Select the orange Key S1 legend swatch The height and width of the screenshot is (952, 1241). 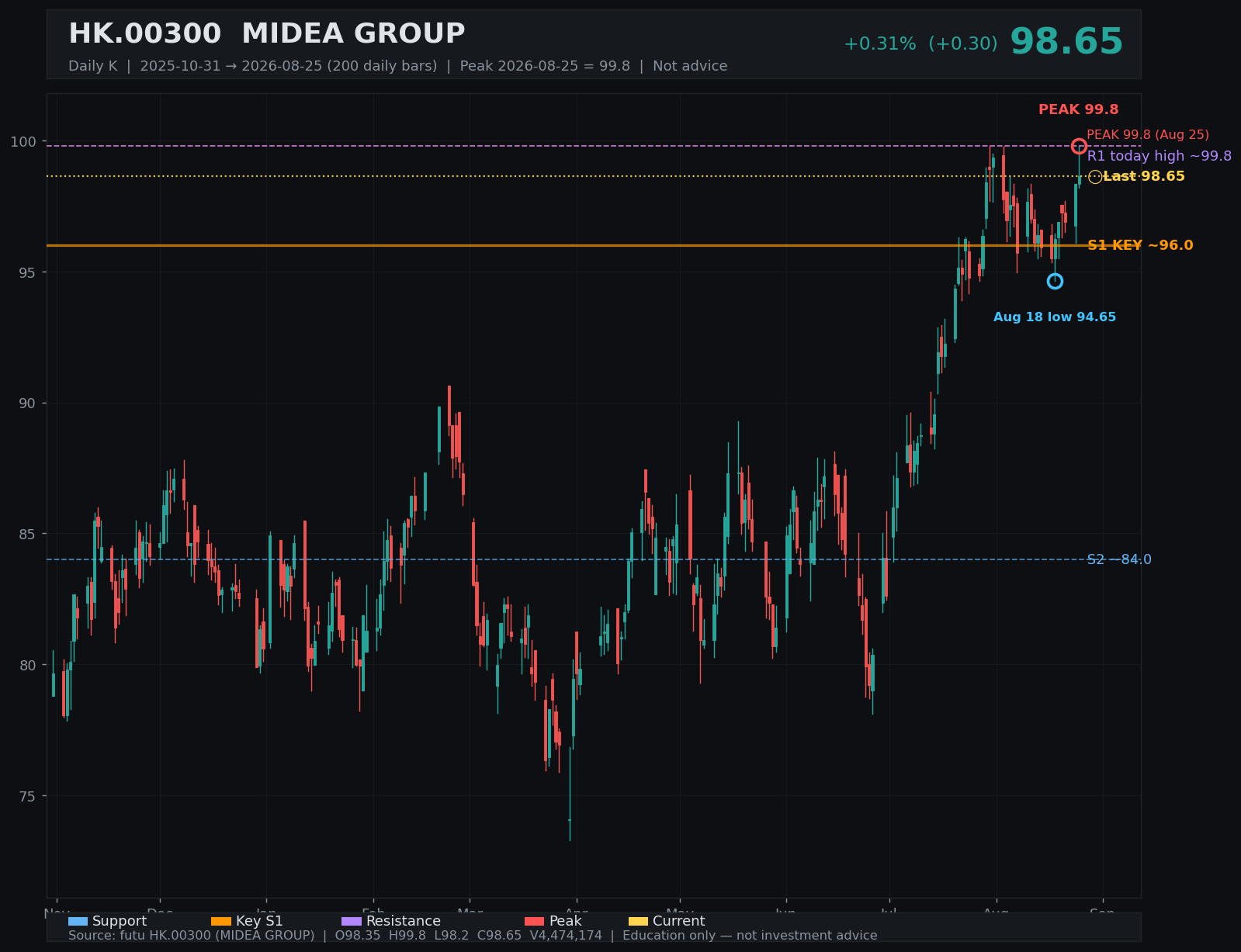click(221, 921)
